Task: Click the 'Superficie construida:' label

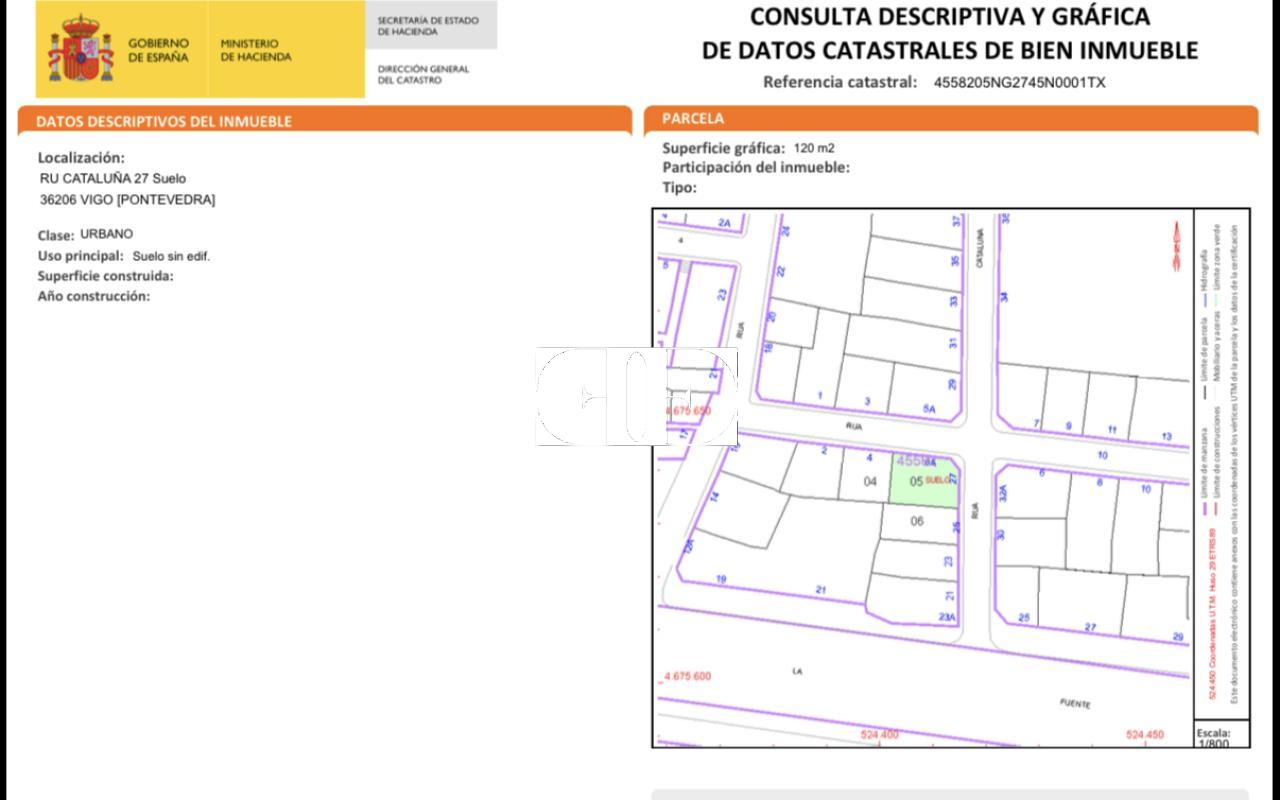Action: click(105, 276)
